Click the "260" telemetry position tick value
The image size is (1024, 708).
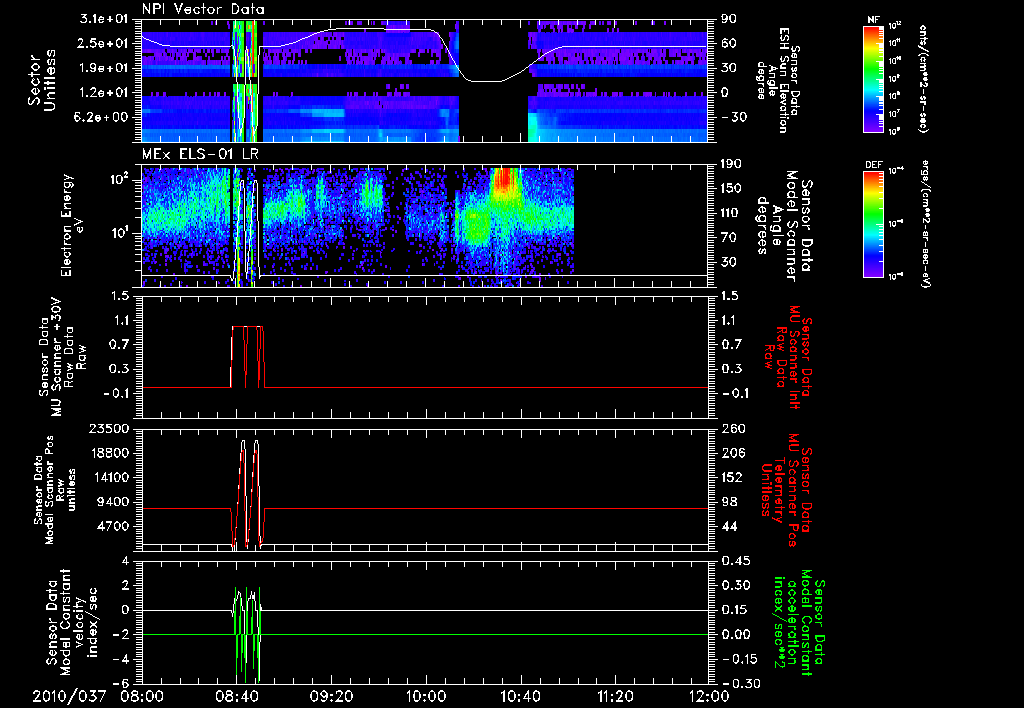tap(732, 428)
